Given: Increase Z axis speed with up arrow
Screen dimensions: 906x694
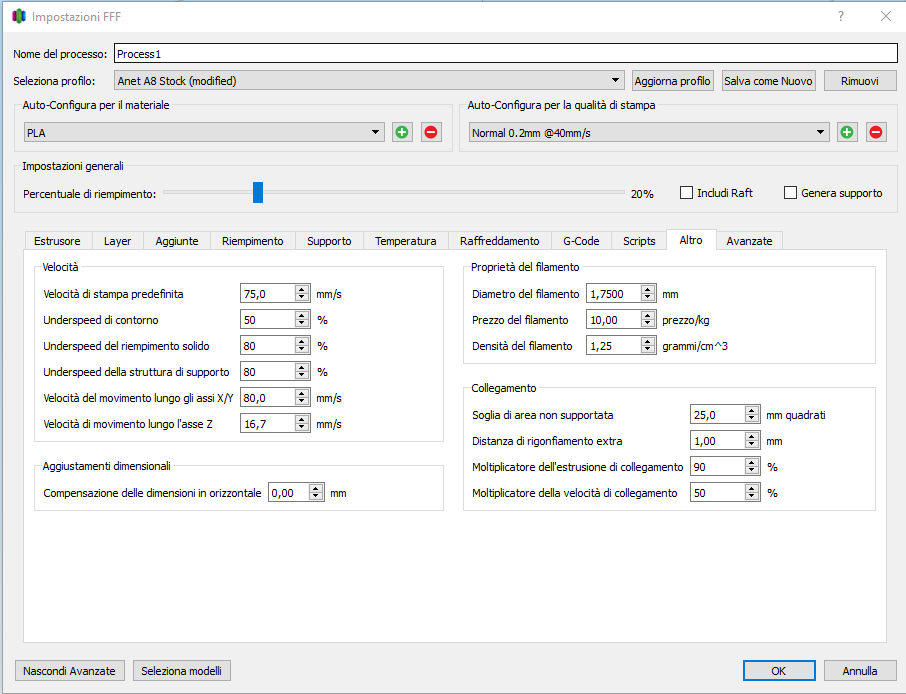Looking at the screenshot, I should pos(302,420).
